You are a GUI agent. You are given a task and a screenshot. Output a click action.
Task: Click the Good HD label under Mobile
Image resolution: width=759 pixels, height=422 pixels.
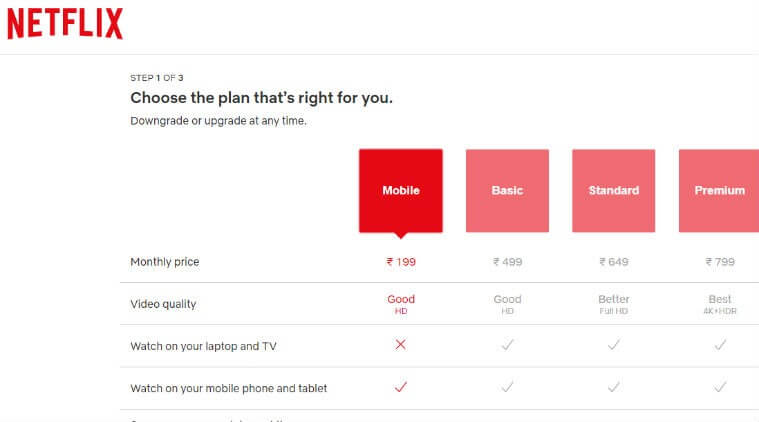tap(401, 304)
